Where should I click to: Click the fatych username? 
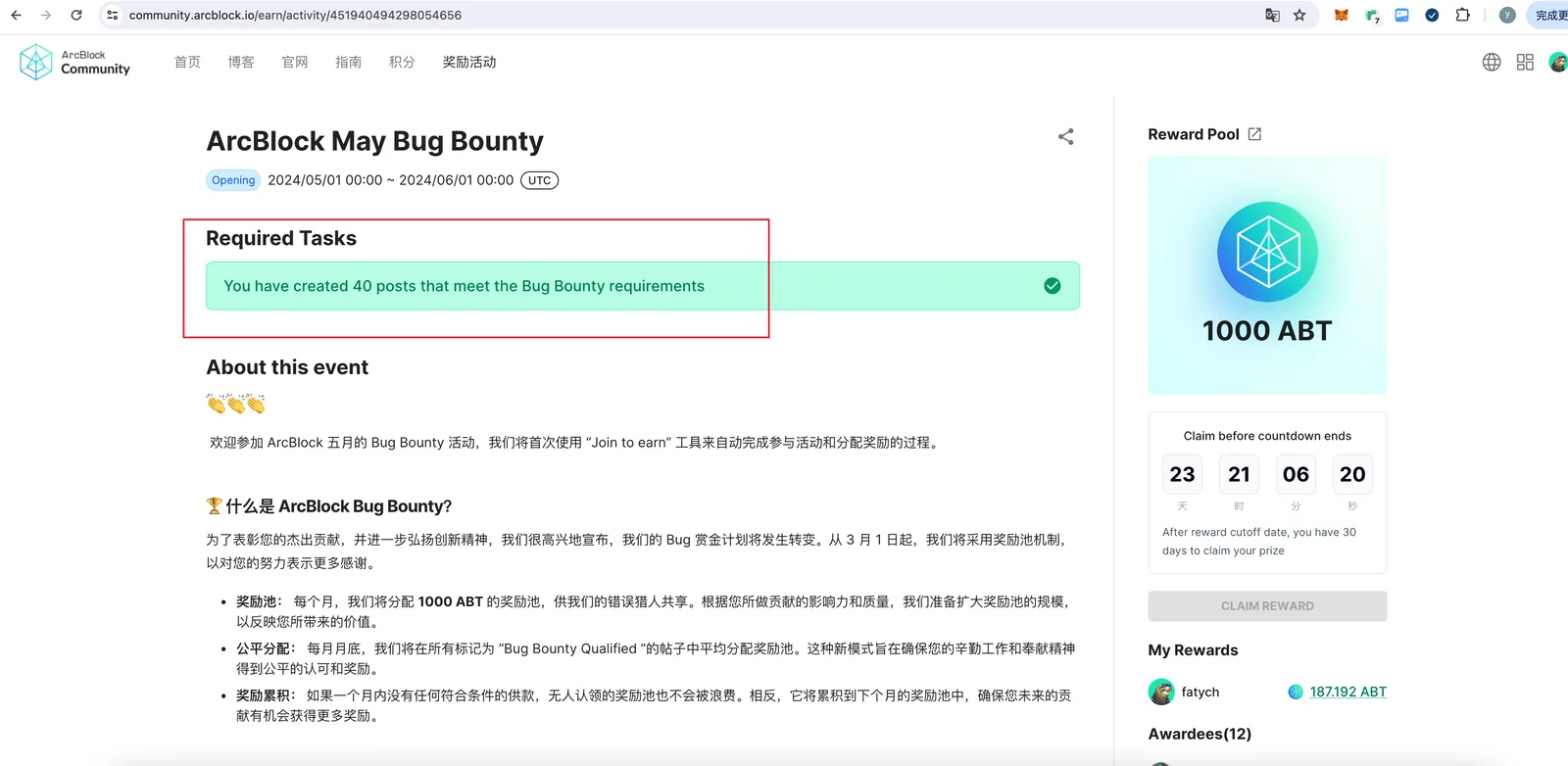[1200, 692]
